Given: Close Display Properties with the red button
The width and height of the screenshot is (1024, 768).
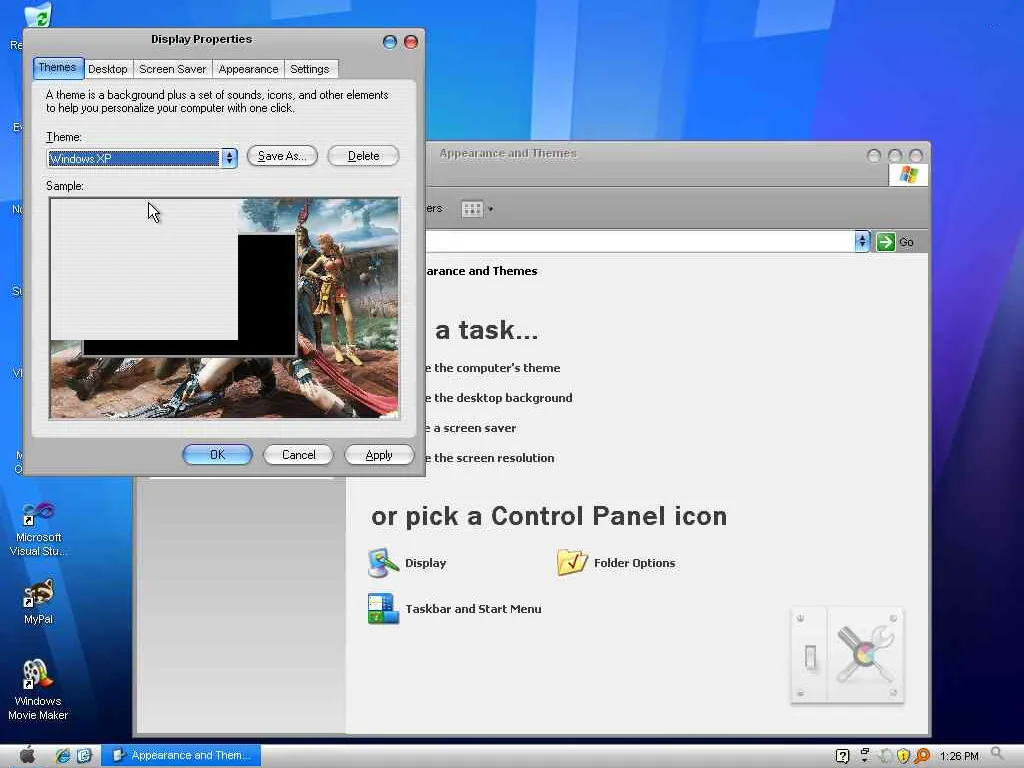Looking at the screenshot, I should click(x=411, y=42).
